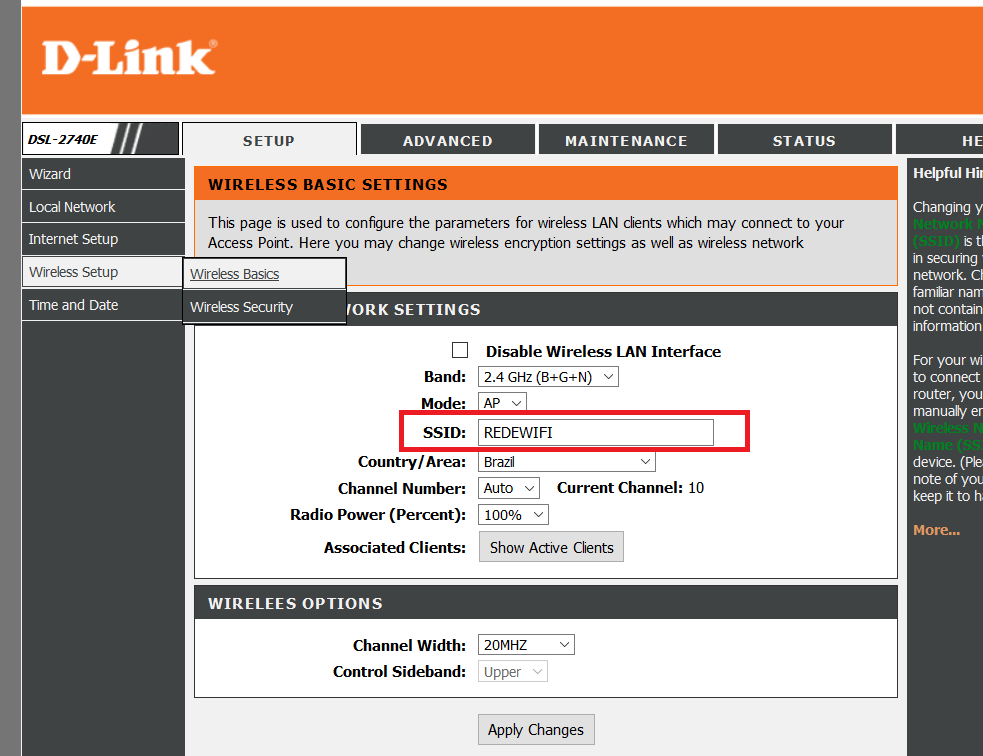Select Wireless Setup in sidebar
The image size is (983, 756).
pos(103,272)
